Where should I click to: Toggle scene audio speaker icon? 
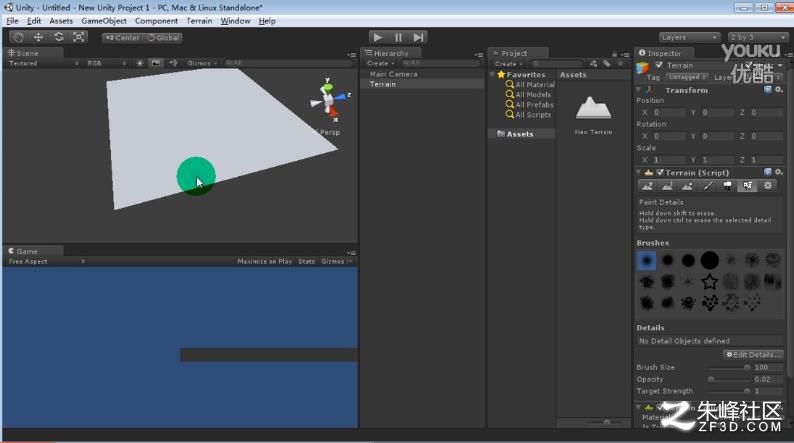(173, 63)
